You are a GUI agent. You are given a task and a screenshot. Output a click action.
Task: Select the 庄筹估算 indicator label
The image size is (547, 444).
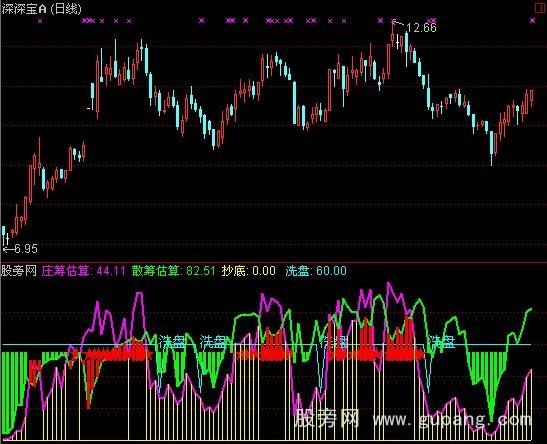tap(66, 271)
